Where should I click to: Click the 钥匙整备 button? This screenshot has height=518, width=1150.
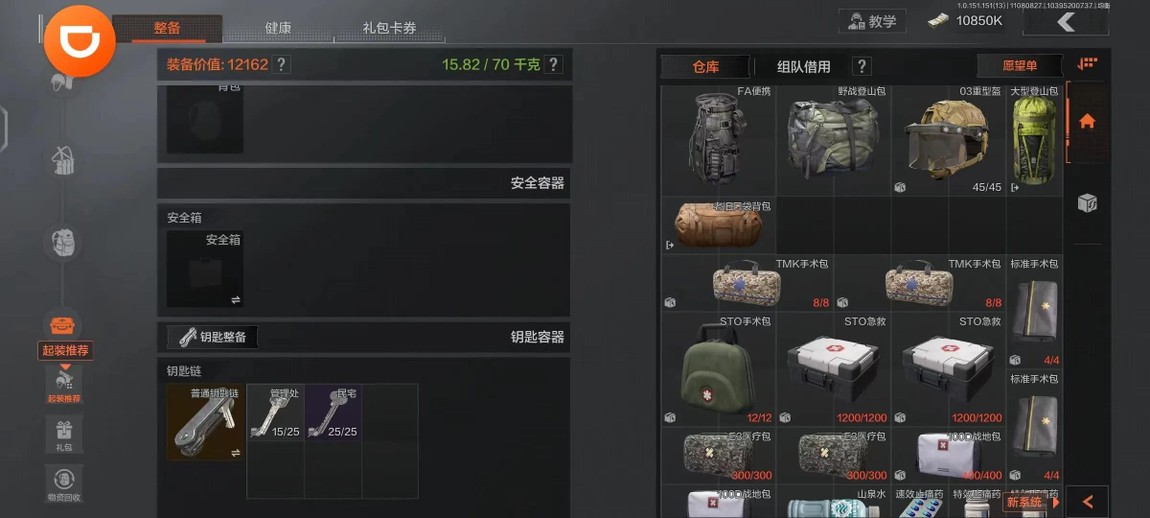[x=212, y=338]
